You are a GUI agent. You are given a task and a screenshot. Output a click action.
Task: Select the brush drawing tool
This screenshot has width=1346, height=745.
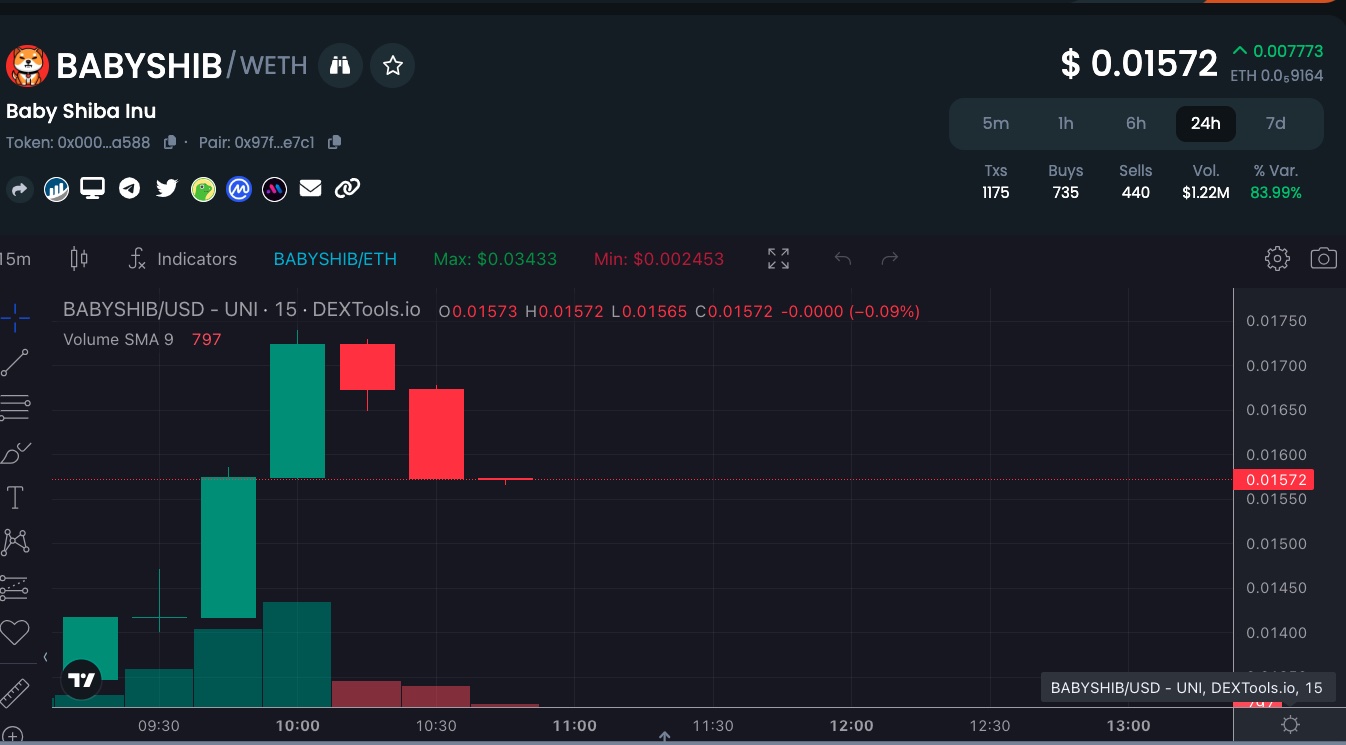[x=15, y=453]
